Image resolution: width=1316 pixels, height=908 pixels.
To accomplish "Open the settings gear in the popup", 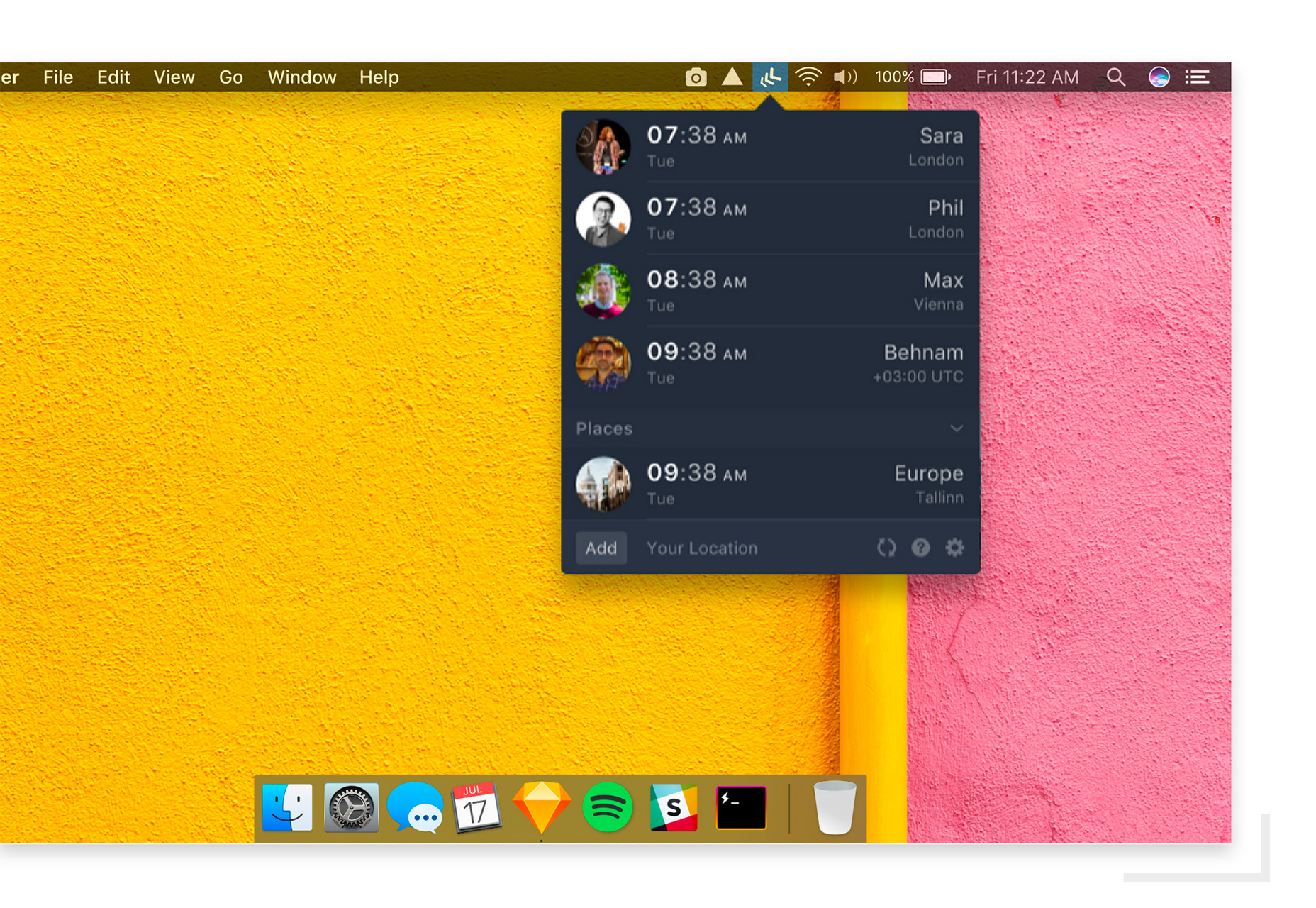I will [954, 548].
